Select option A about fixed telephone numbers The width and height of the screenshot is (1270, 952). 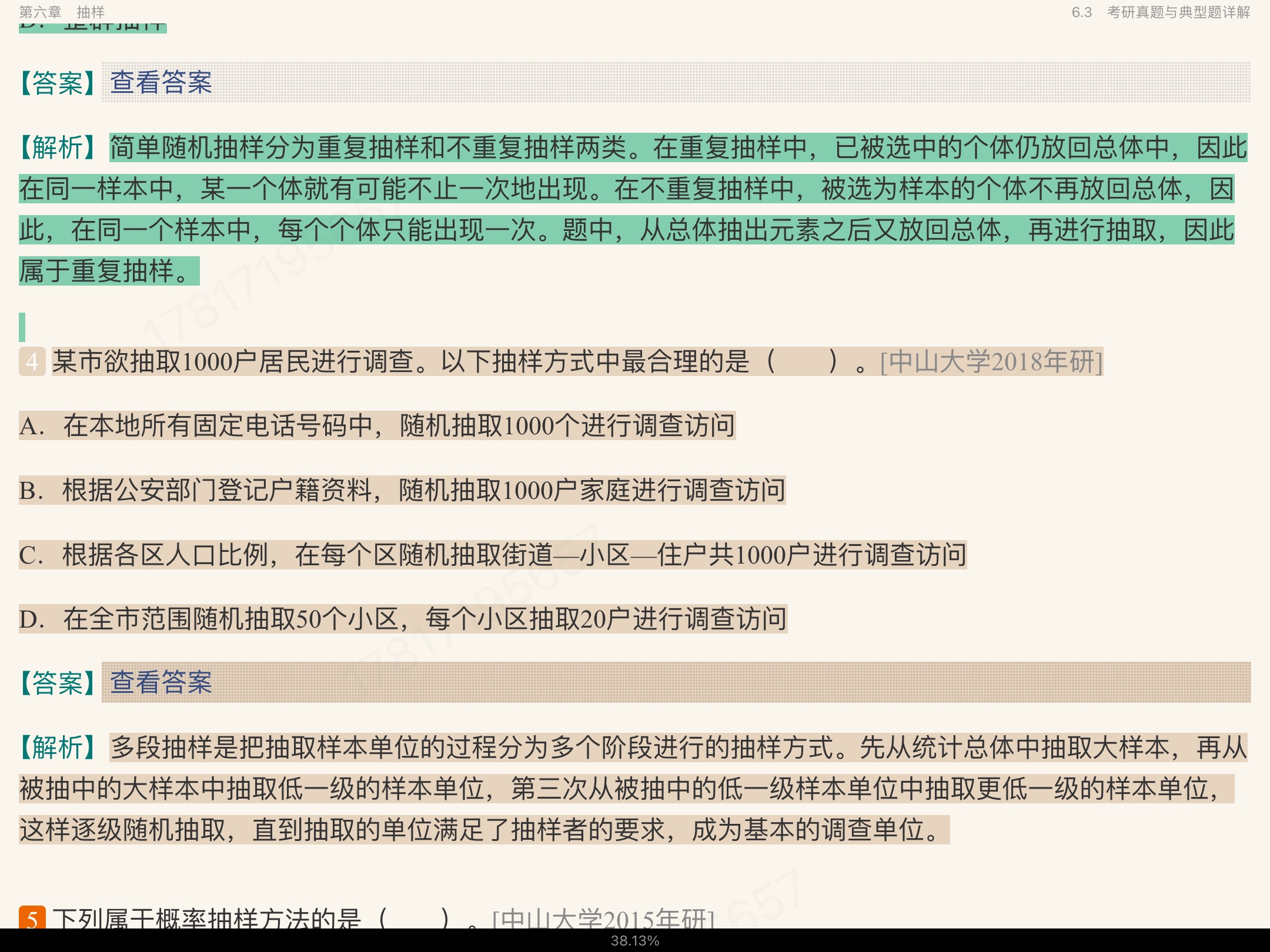point(376,425)
